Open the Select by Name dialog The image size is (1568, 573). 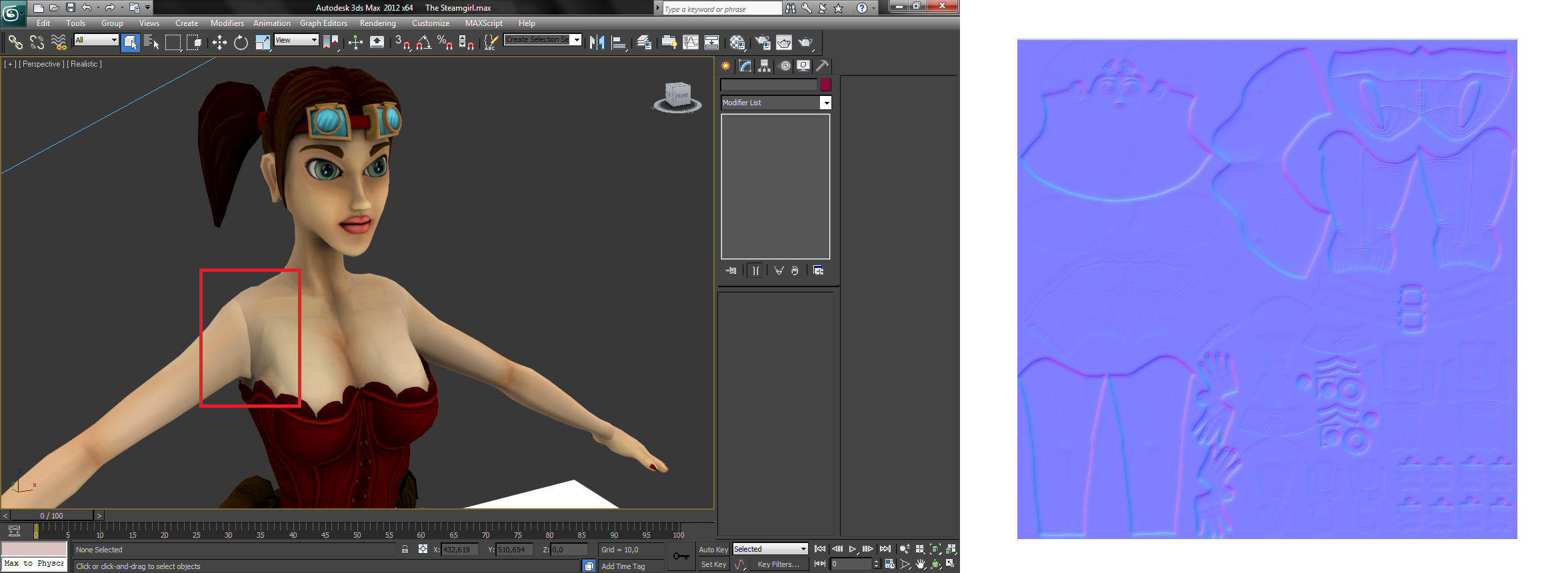[151, 43]
